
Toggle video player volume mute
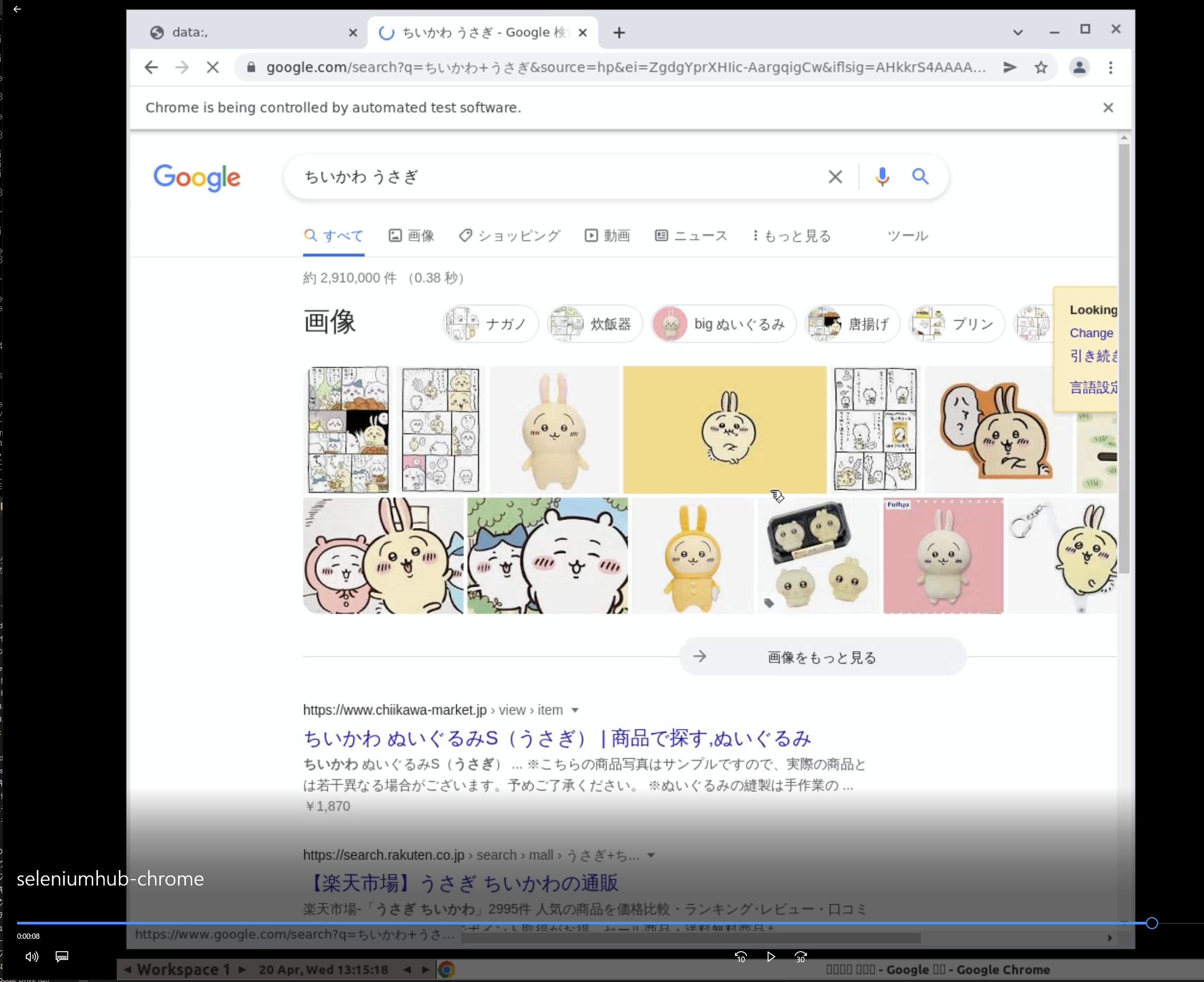31,956
